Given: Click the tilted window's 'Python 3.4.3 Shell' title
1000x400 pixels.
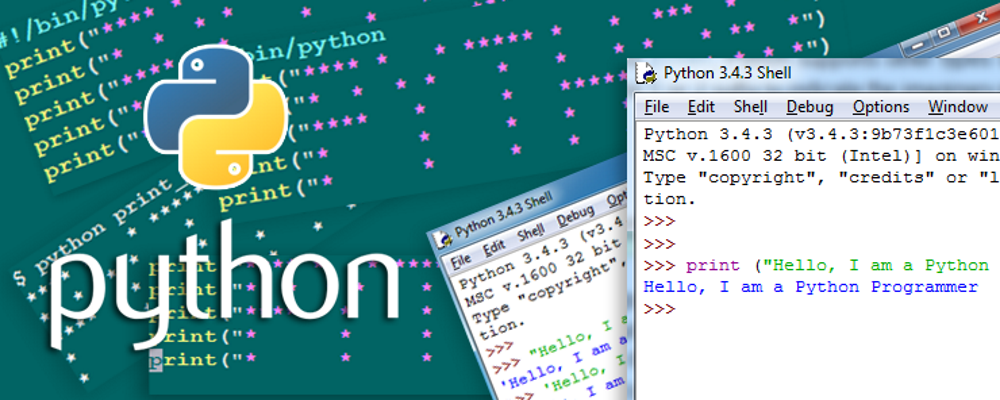Looking at the screenshot, I should point(503,214).
